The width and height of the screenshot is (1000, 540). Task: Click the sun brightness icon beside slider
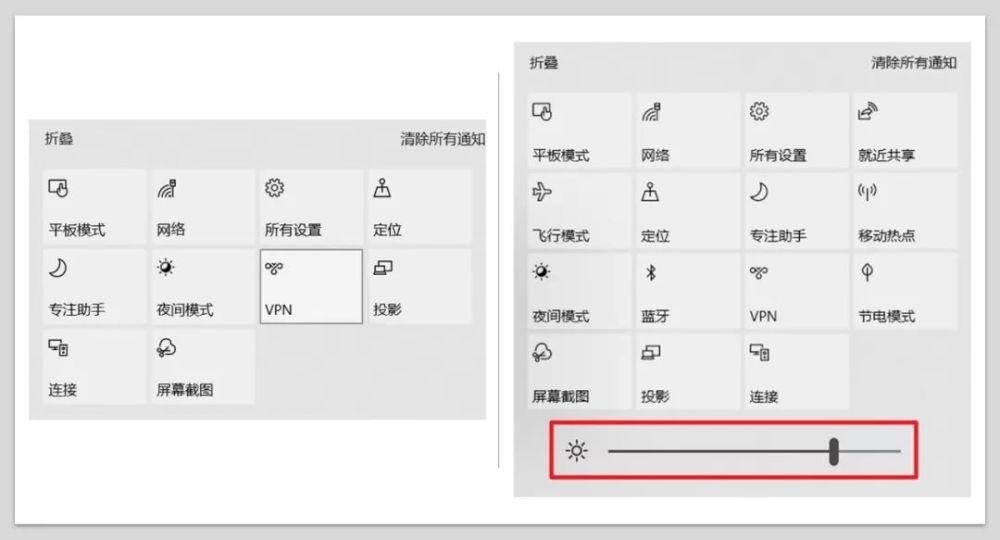[577, 451]
